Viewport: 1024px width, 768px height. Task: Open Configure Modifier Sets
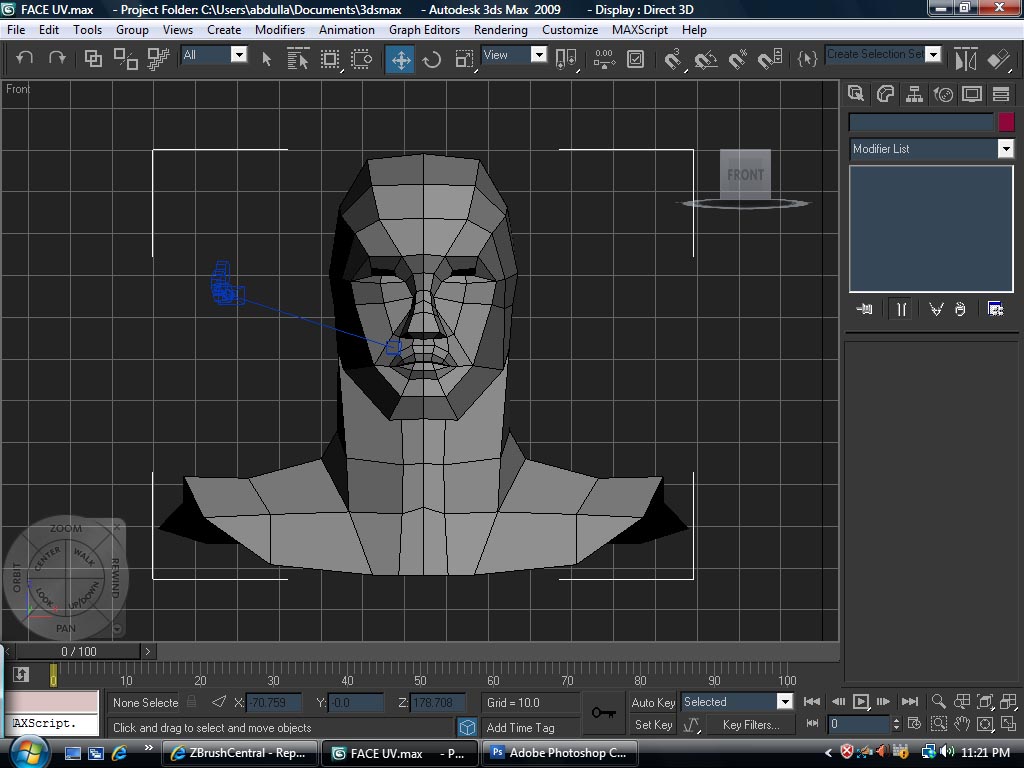click(x=995, y=309)
